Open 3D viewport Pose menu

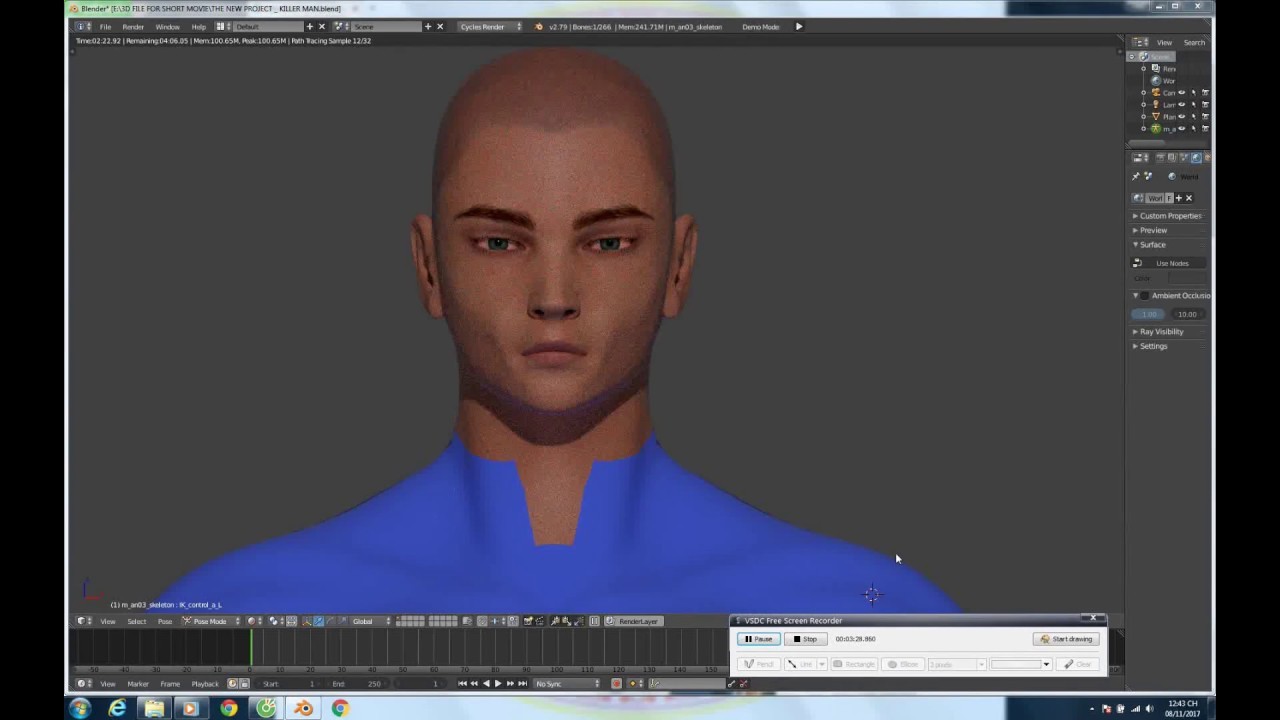click(164, 622)
